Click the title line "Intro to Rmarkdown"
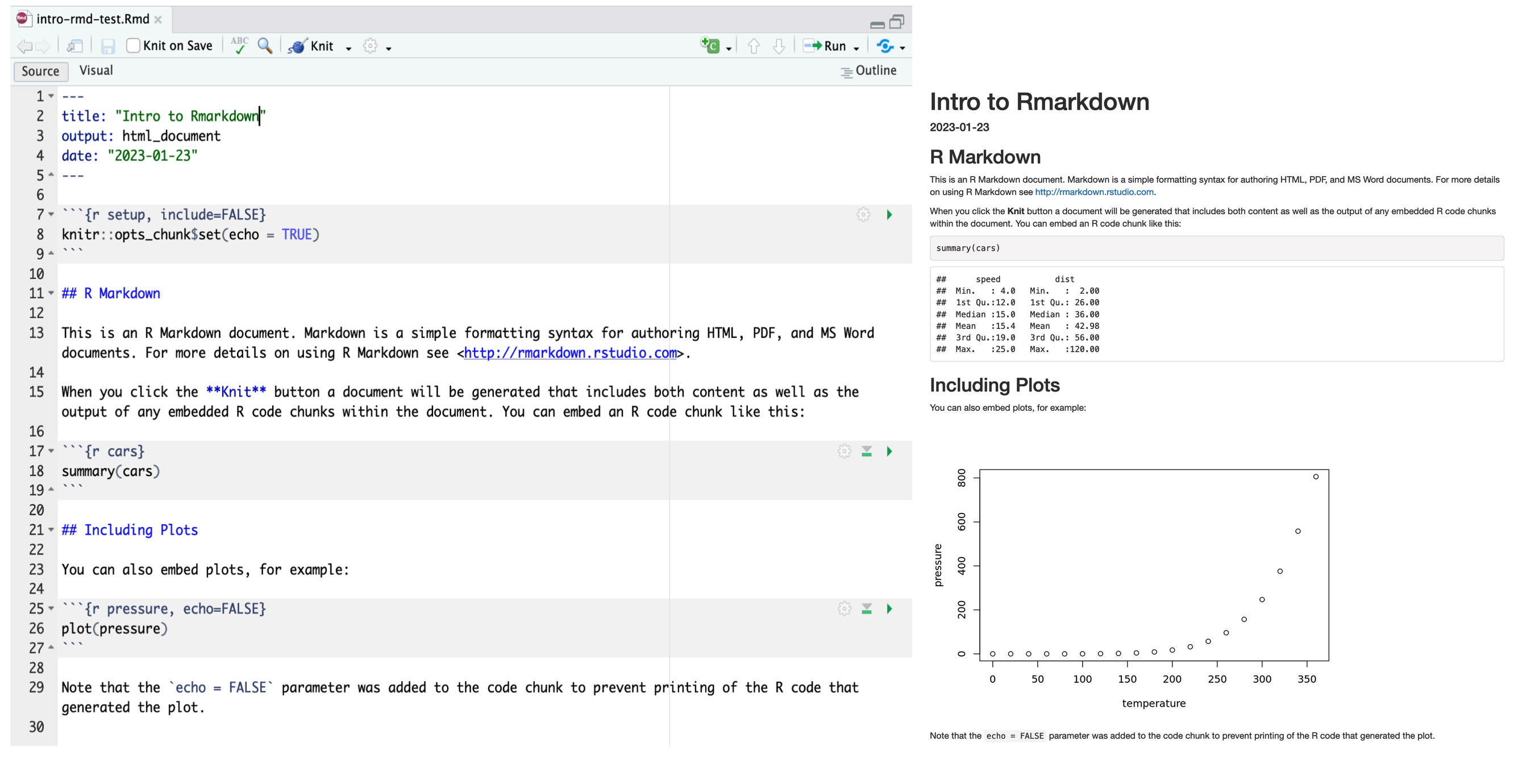The height and width of the screenshot is (784, 1514). coord(163,116)
